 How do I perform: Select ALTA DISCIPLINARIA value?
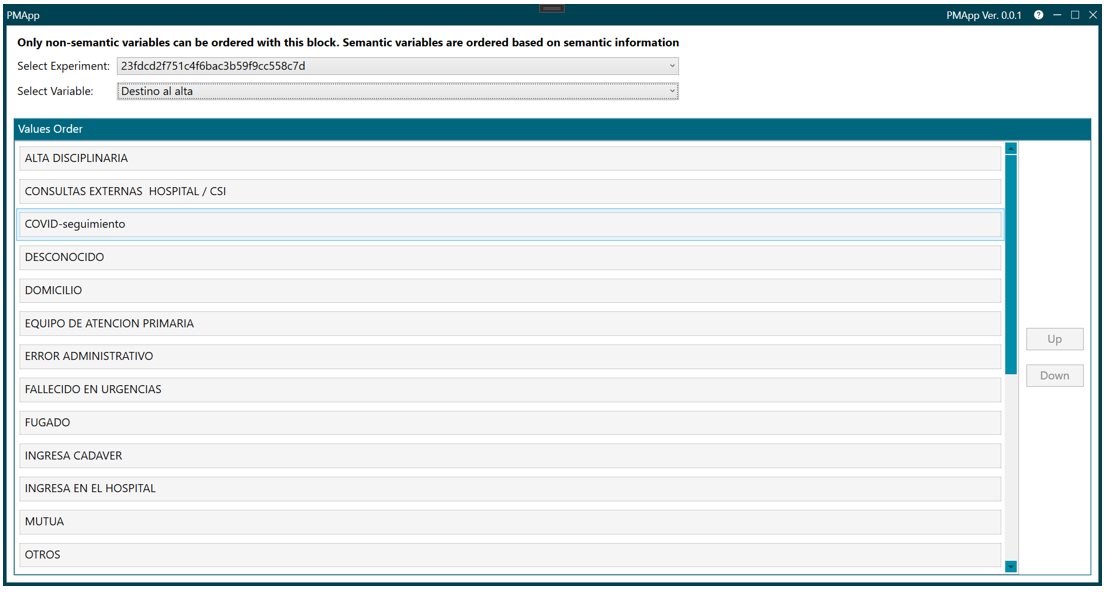click(x=510, y=159)
